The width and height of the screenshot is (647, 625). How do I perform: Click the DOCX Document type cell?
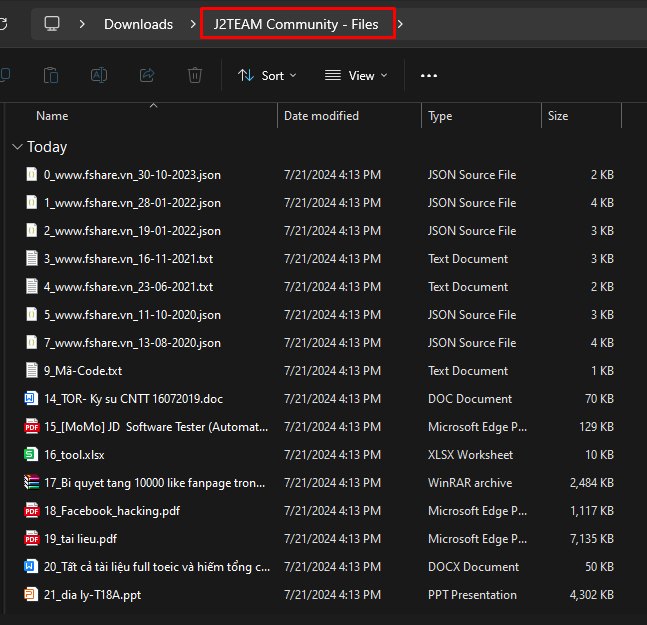[x=473, y=567]
